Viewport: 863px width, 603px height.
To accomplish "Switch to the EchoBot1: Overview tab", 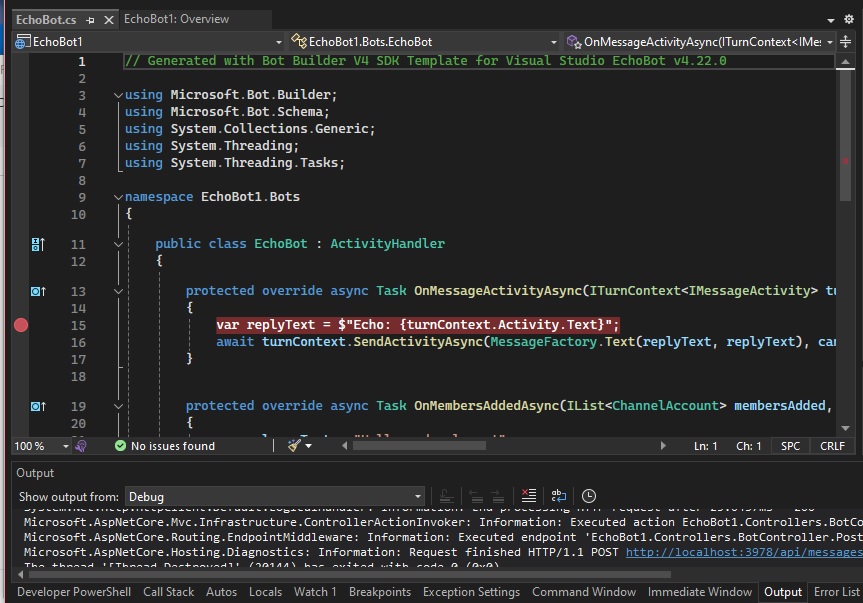I will pyautogui.click(x=176, y=19).
